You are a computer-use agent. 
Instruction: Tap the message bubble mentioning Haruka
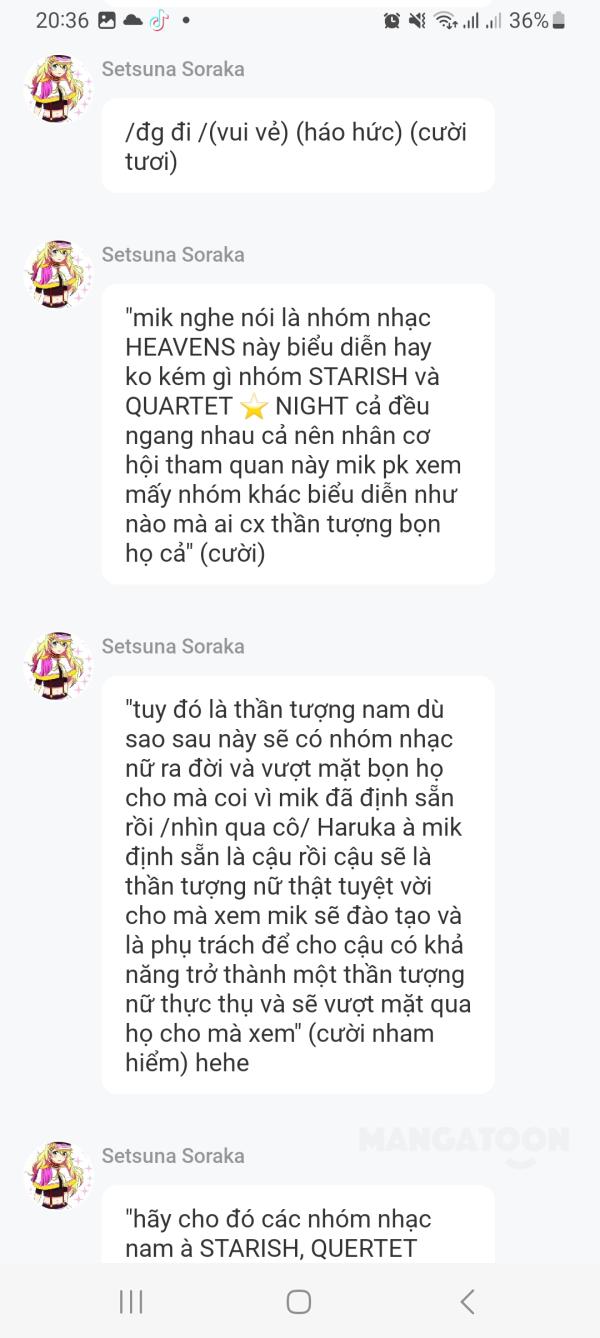pyautogui.click(x=298, y=885)
